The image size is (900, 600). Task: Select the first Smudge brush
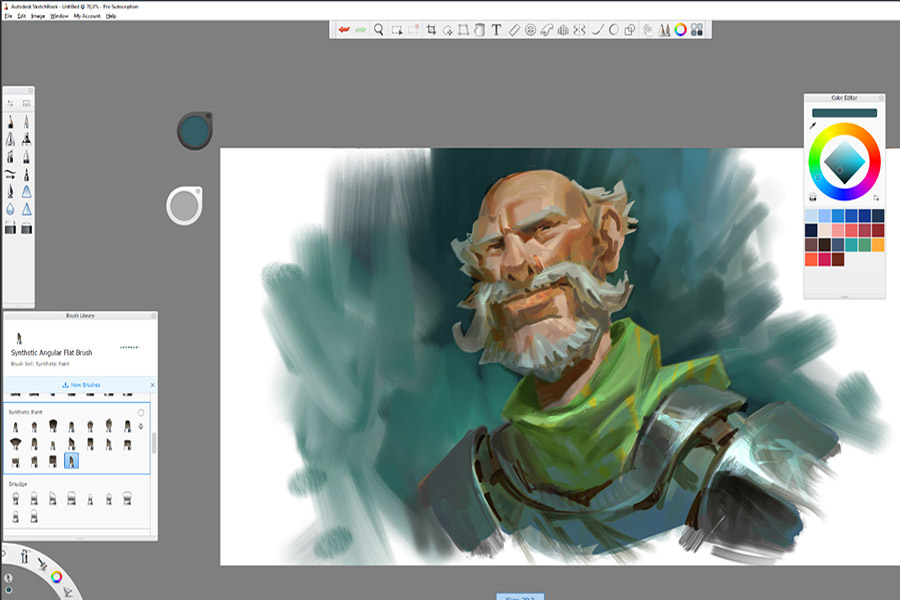click(x=15, y=498)
